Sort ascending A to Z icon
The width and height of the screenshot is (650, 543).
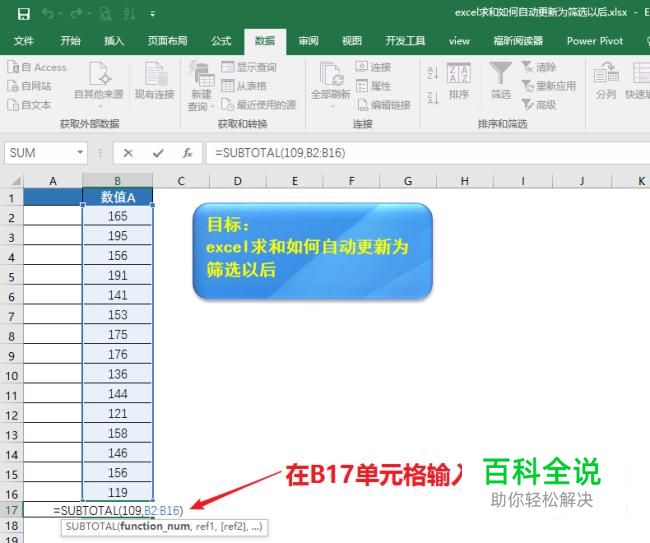point(433,73)
